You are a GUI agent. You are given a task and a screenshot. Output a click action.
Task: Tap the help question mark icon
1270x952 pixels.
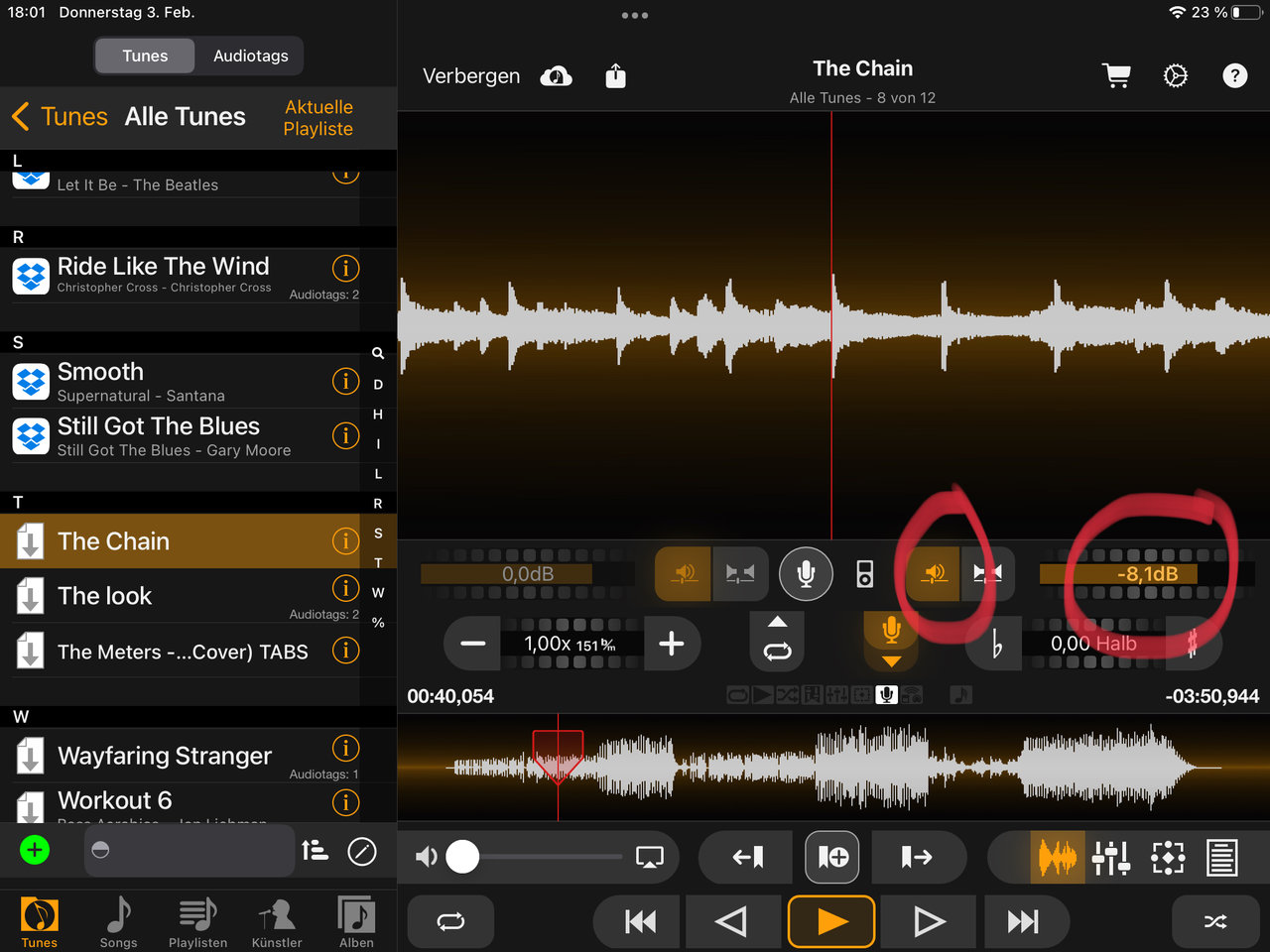point(1234,76)
